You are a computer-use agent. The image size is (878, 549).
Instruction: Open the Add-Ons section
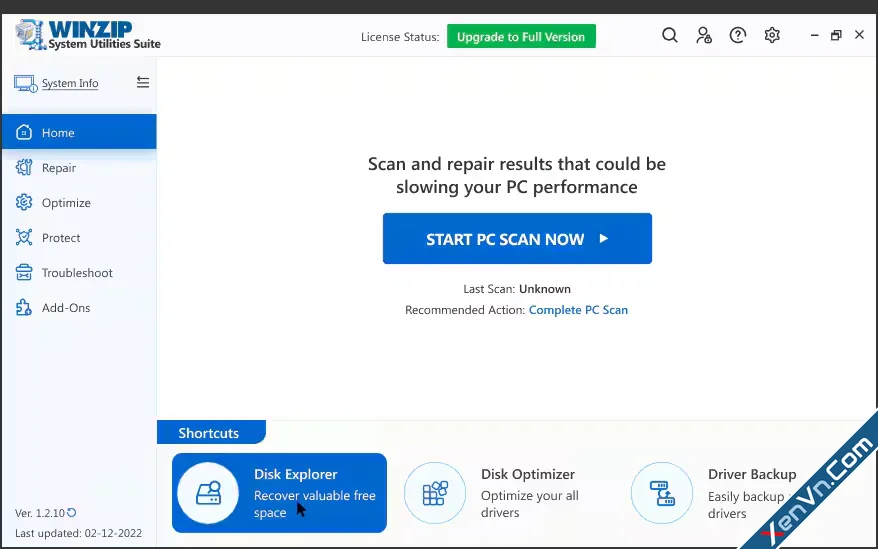[x=79, y=308]
